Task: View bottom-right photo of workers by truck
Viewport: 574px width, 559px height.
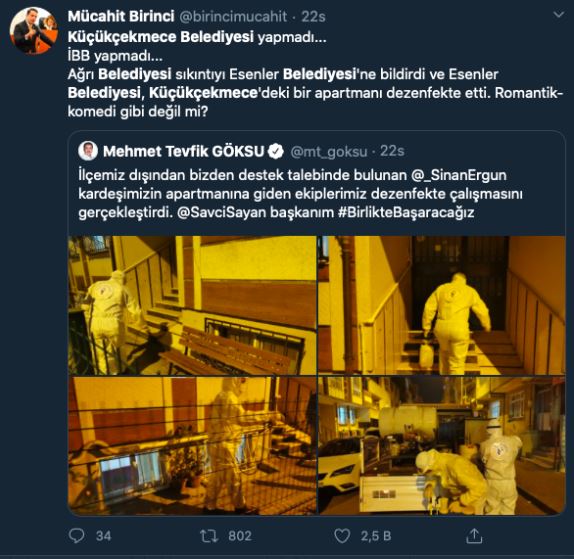Action: click(x=442, y=446)
